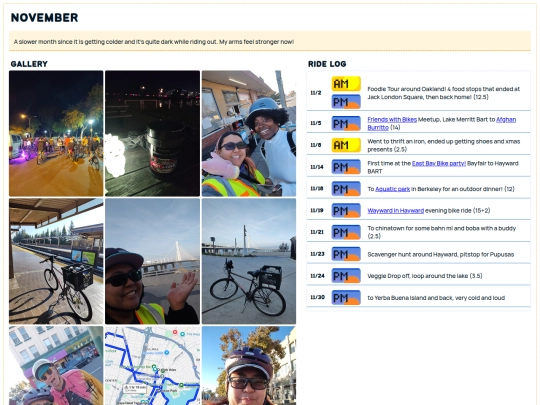Click the NOVEMBER heading
This screenshot has width=540, height=405.
(x=44, y=18)
